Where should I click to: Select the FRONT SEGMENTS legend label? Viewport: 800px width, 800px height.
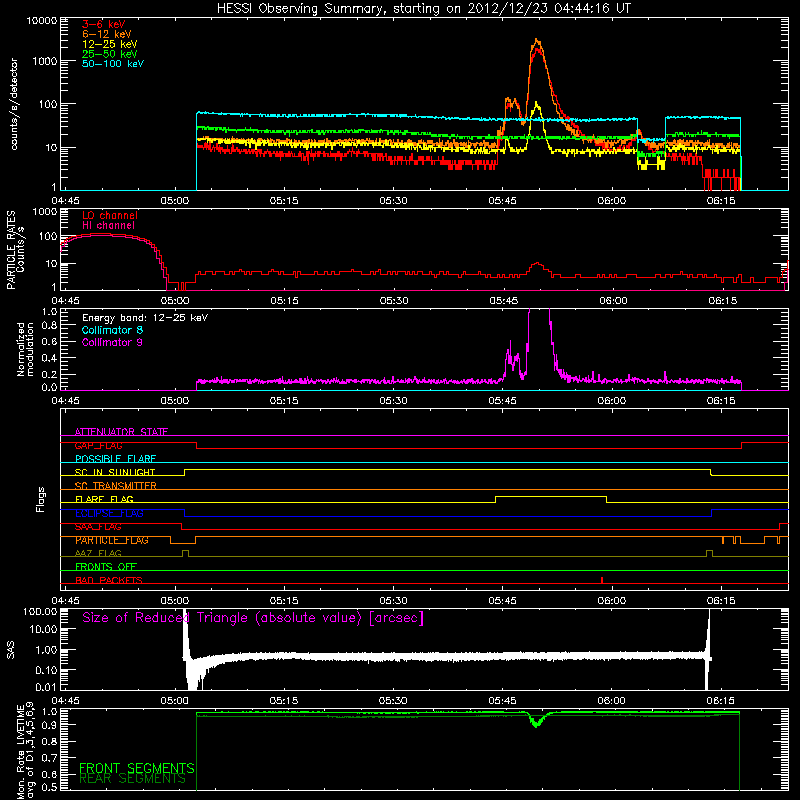[x=137, y=768]
